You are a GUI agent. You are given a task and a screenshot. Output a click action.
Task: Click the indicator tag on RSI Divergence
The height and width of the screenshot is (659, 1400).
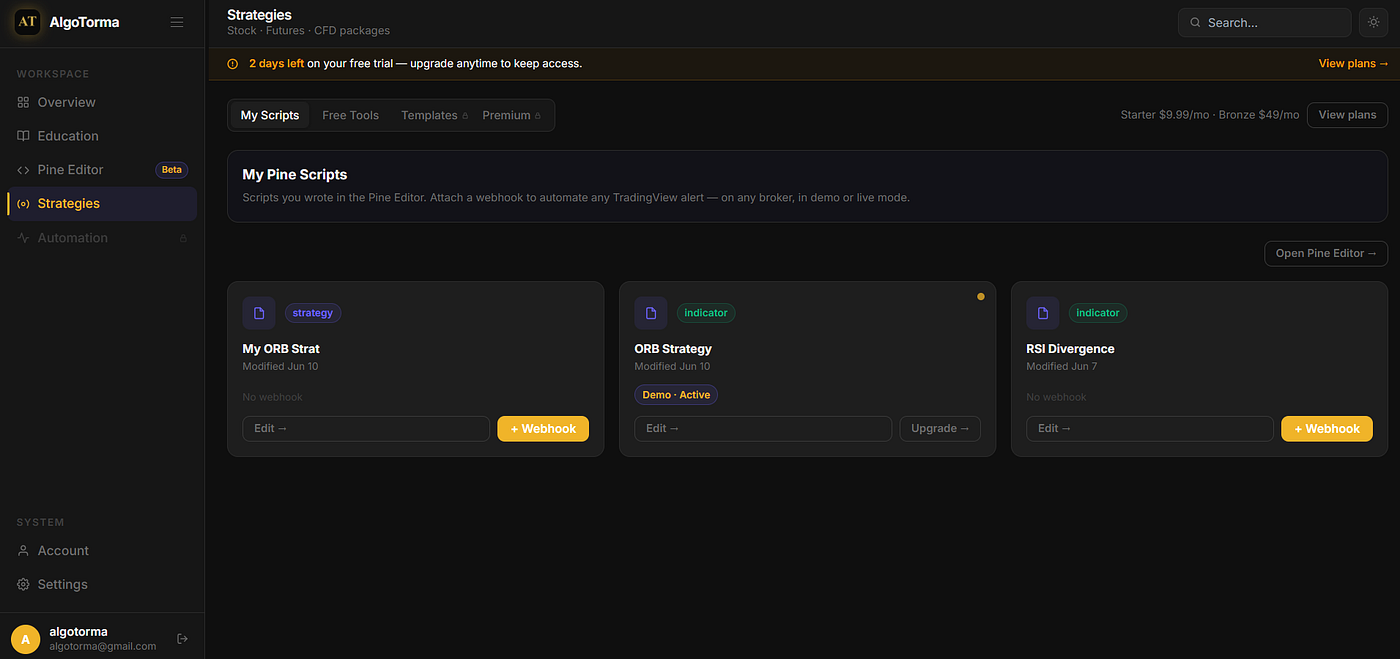coord(1098,313)
